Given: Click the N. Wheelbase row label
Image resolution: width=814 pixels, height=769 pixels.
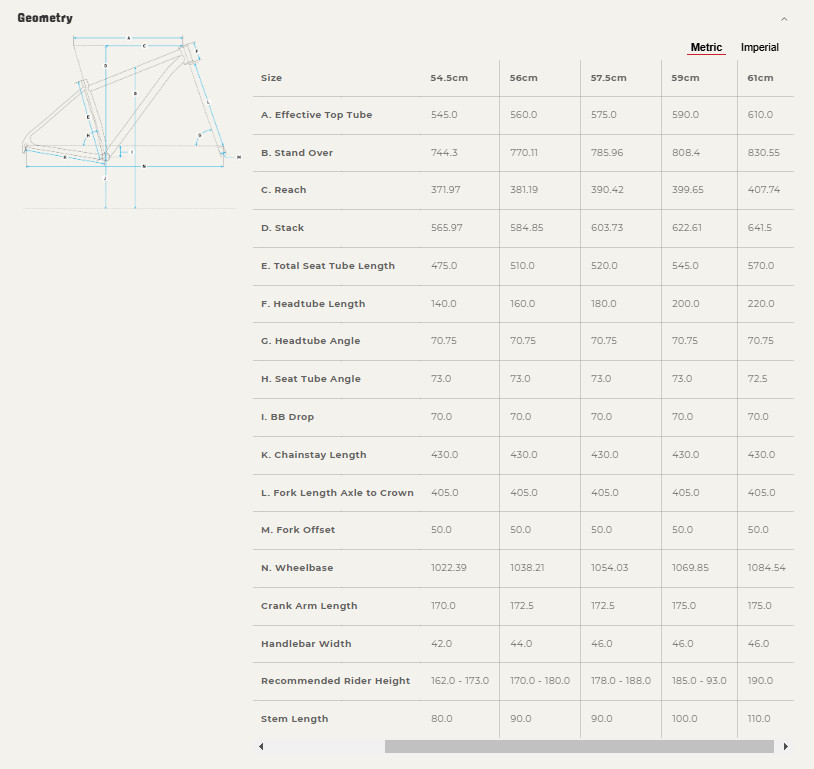Looking at the screenshot, I should click(297, 568).
